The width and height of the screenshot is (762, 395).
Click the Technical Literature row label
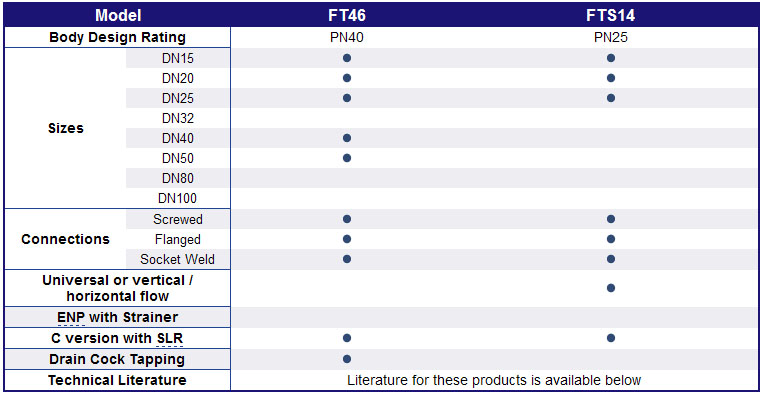tap(117, 380)
